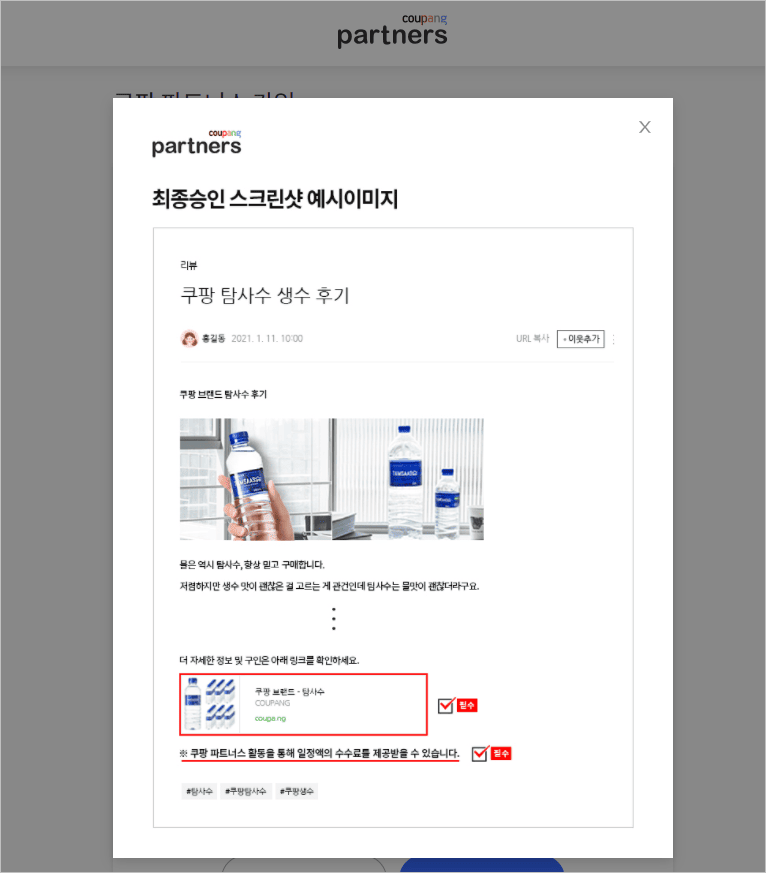This screenshot has width=766, height=873.
Task: Open the three-dot more menu beside 이웃추가
Action: click(x=613, y=339)
